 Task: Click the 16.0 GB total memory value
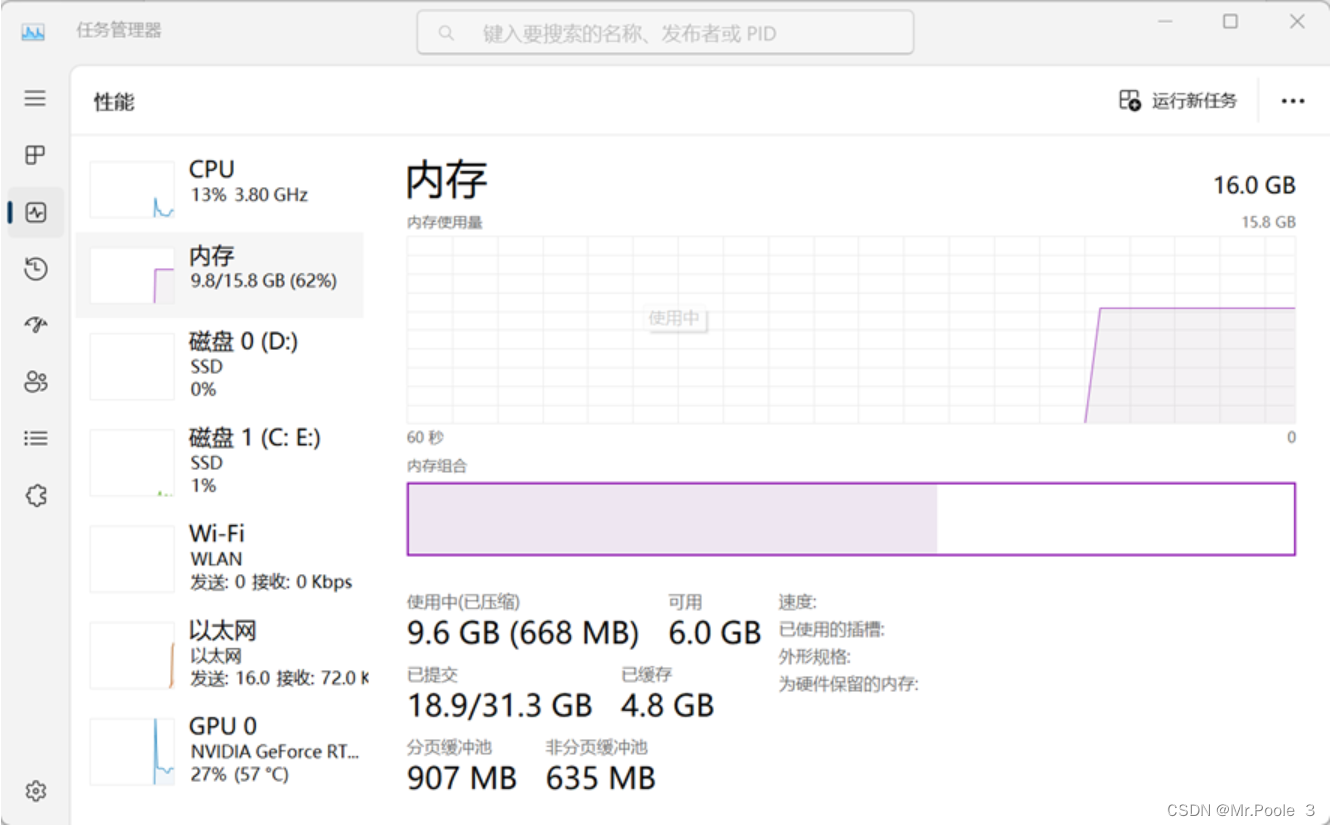[x=1254, y=185]
